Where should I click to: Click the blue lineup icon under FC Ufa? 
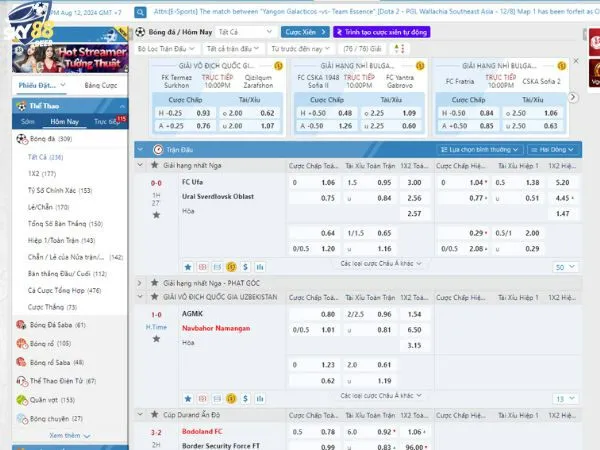click(x=217, y=267)
